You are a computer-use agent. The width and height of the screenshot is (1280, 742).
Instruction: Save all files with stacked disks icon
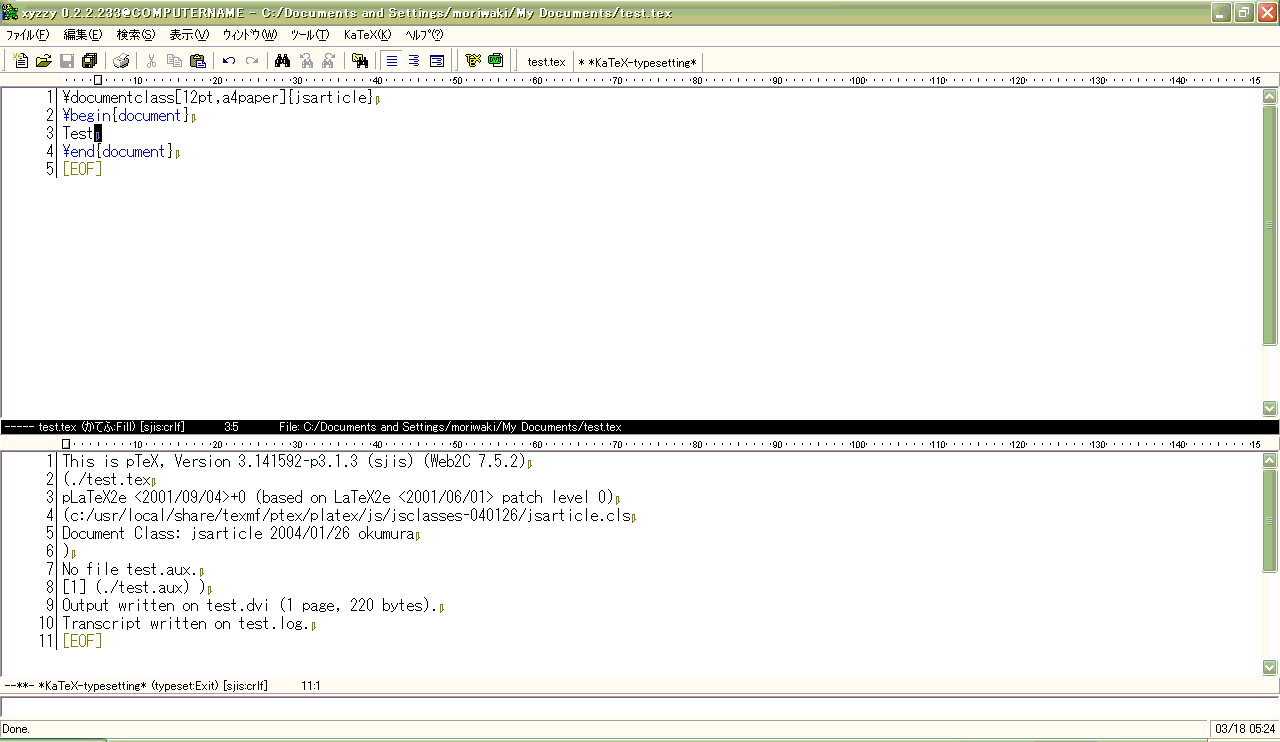coord(89,61)
